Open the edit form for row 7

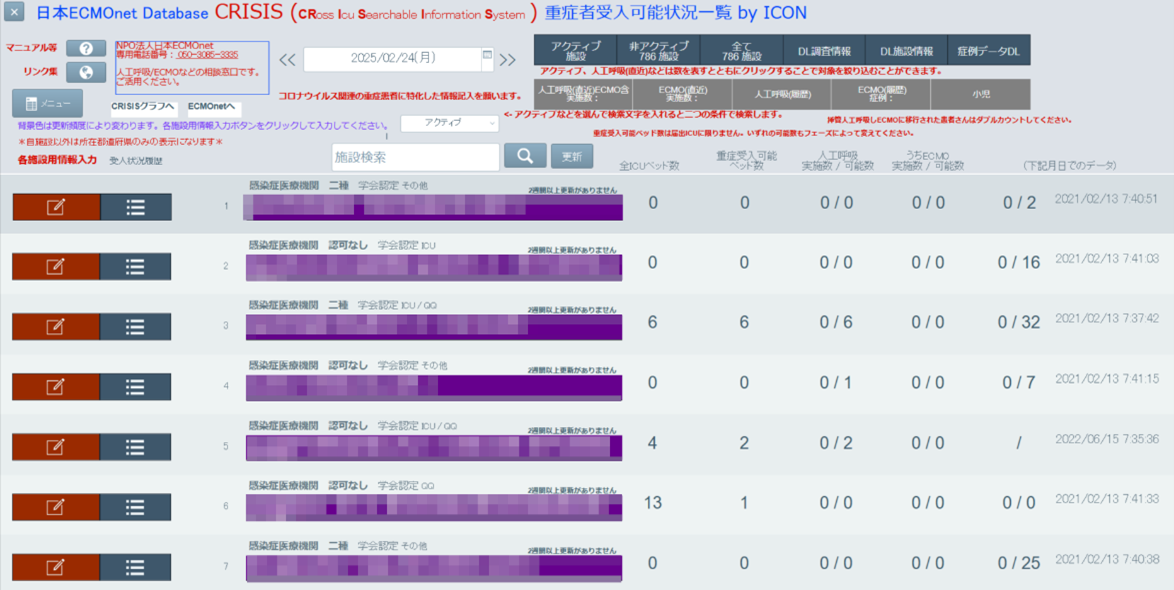[x=56, y=567]
